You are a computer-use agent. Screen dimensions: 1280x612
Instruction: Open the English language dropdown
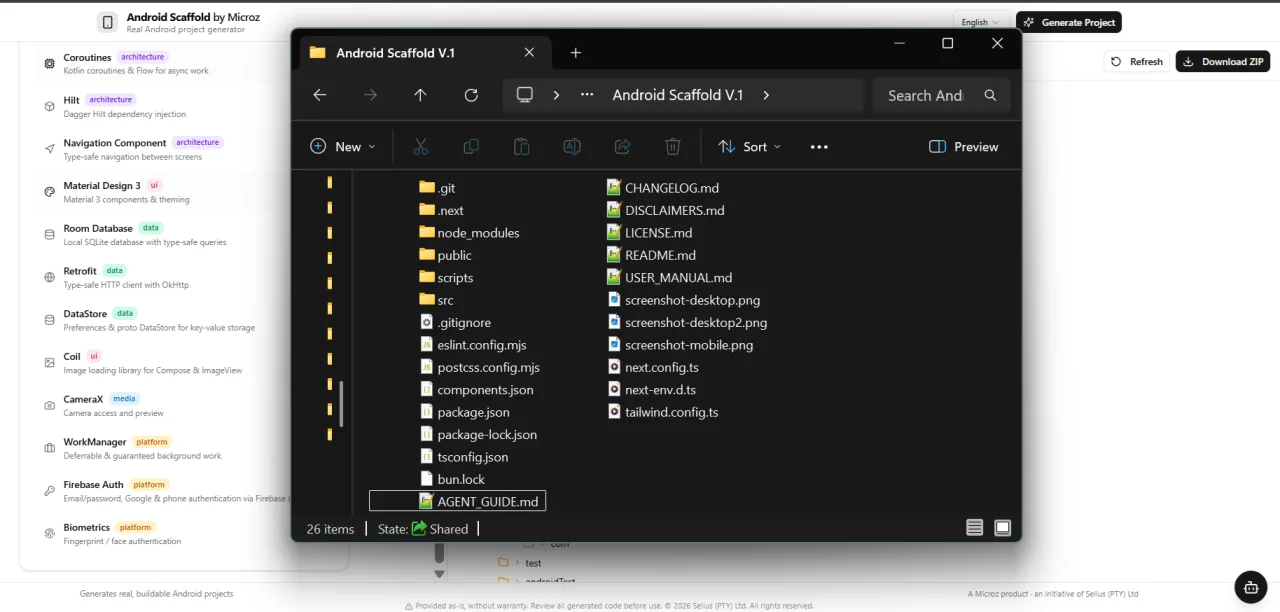click(980, 22)
